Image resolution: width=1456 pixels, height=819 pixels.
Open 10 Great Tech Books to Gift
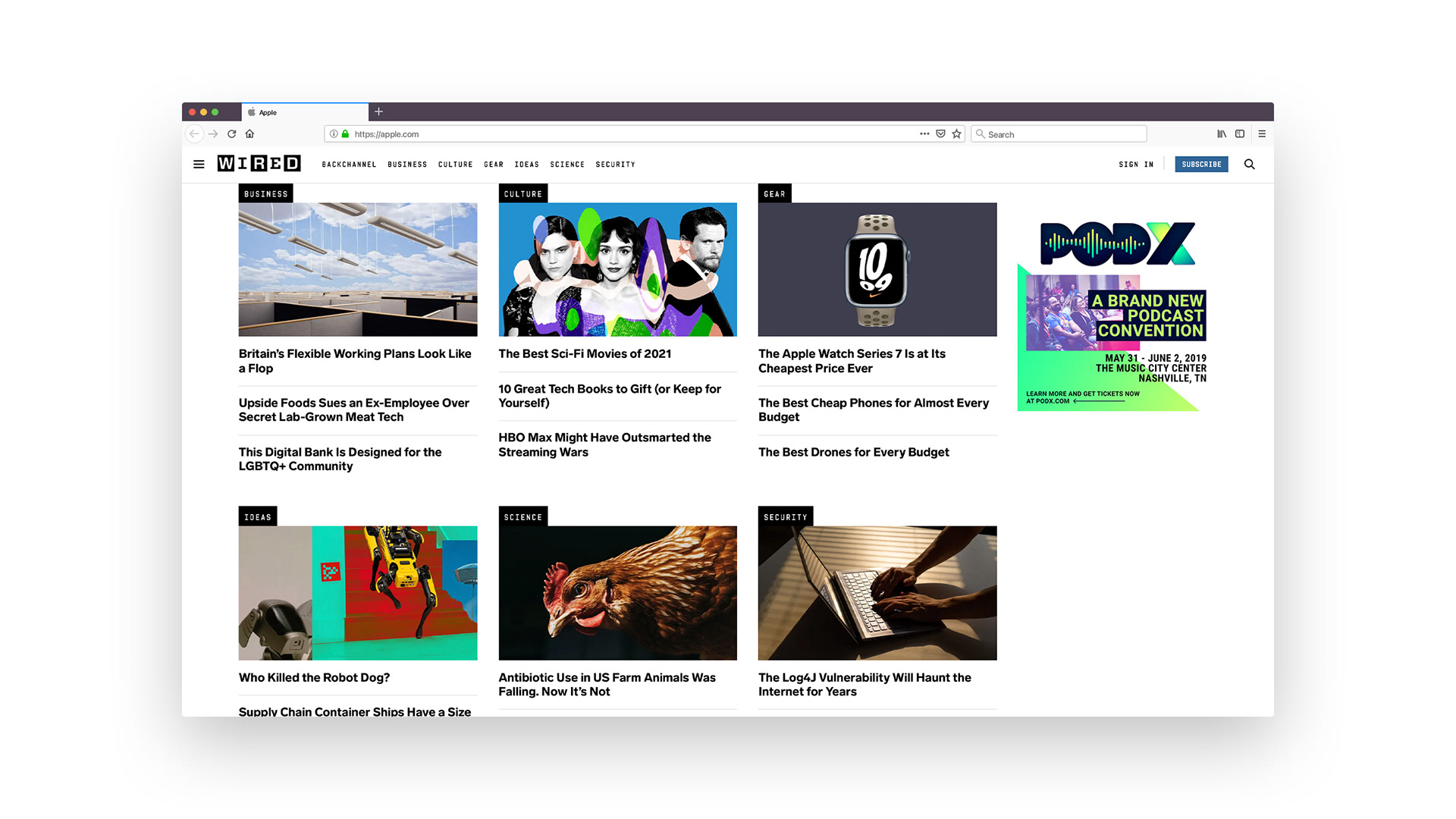pyautogui.click(x=610, y=396)
